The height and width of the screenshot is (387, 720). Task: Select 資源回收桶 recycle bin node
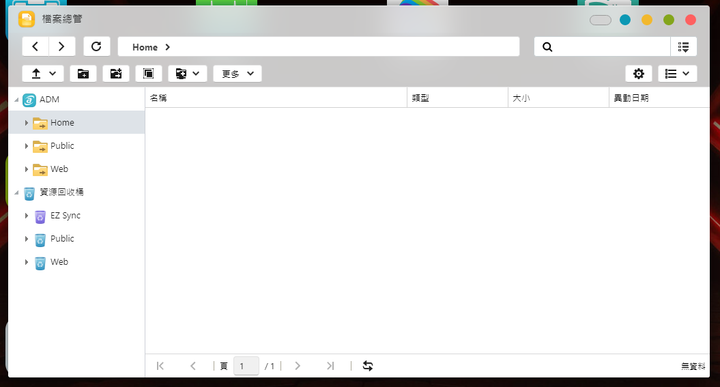[x=61, y=192]
